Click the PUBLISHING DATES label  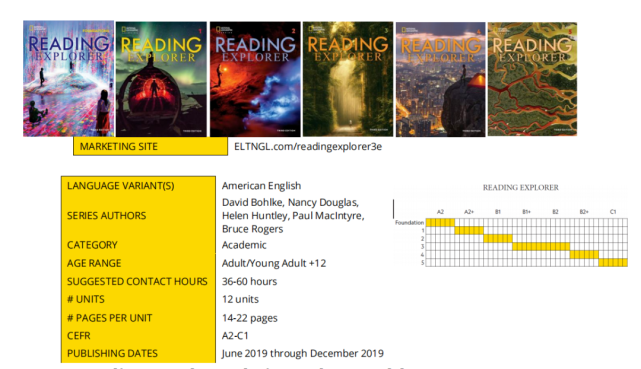(112, 353)
